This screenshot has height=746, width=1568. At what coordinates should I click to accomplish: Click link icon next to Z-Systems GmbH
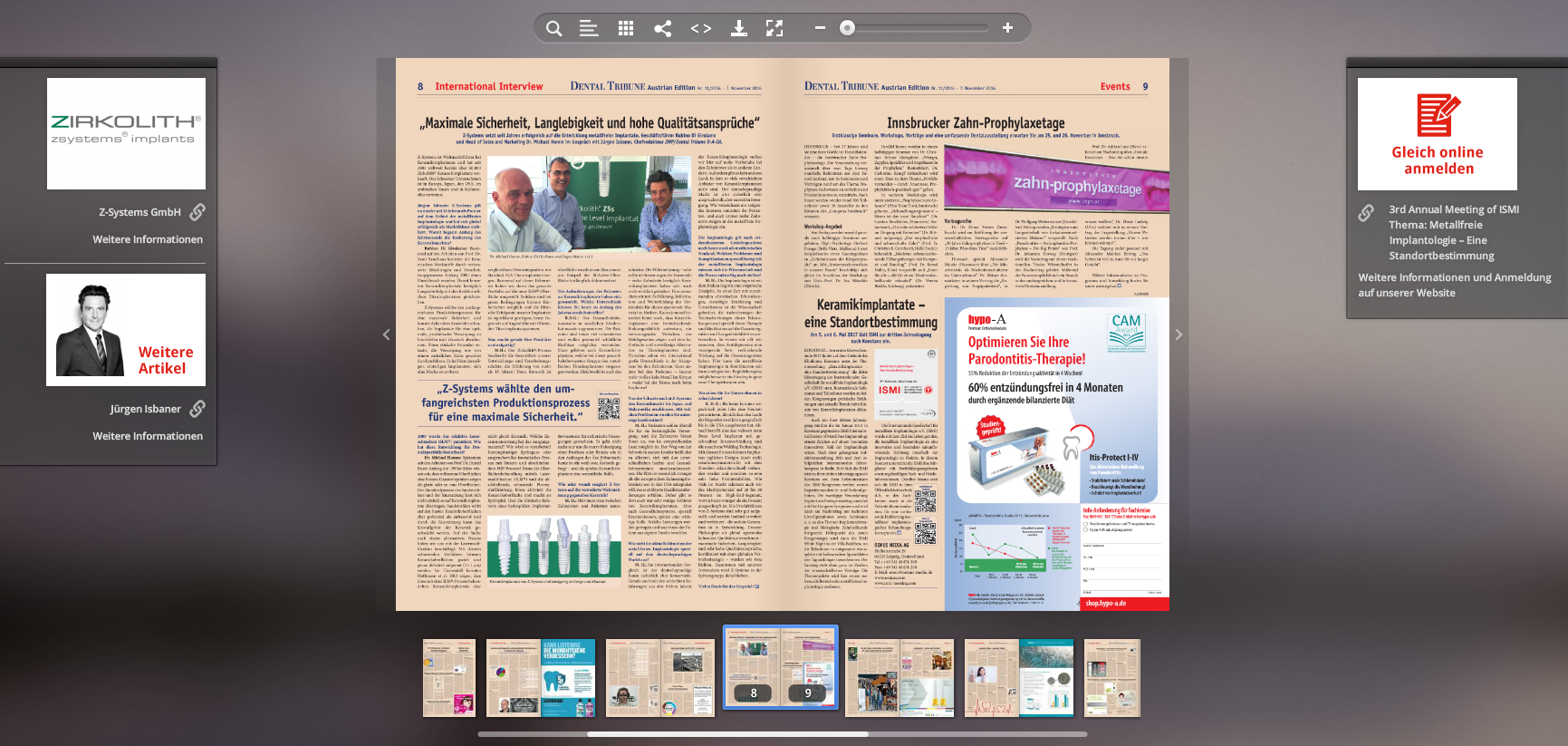click(x=197, y=212)
